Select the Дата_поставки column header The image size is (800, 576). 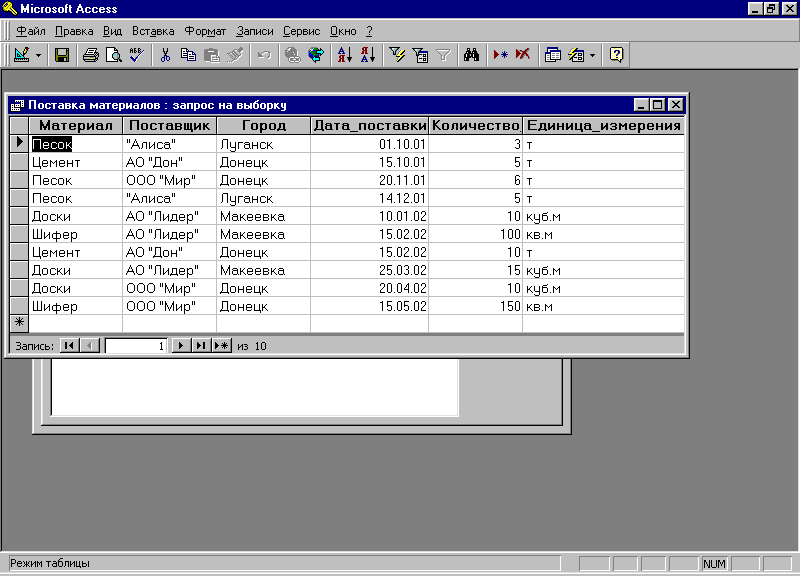click(x=369, y=126)
